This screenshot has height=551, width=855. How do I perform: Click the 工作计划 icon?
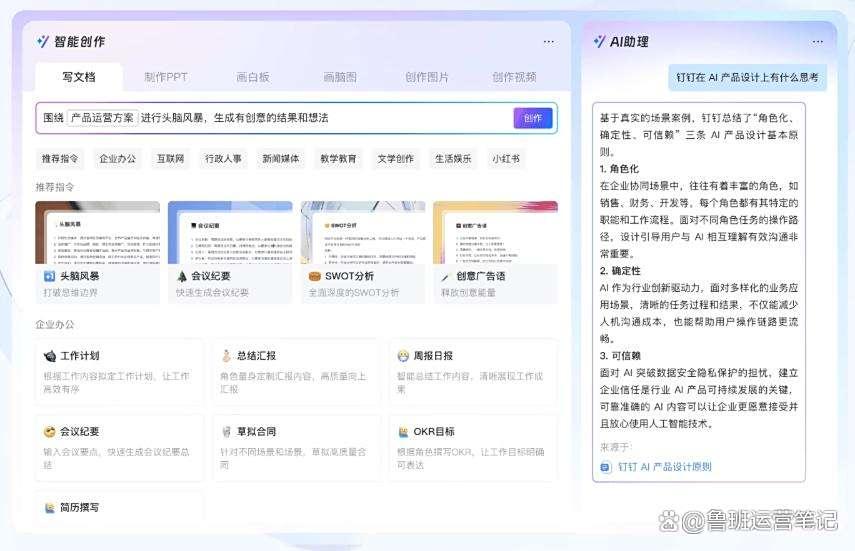50,356
